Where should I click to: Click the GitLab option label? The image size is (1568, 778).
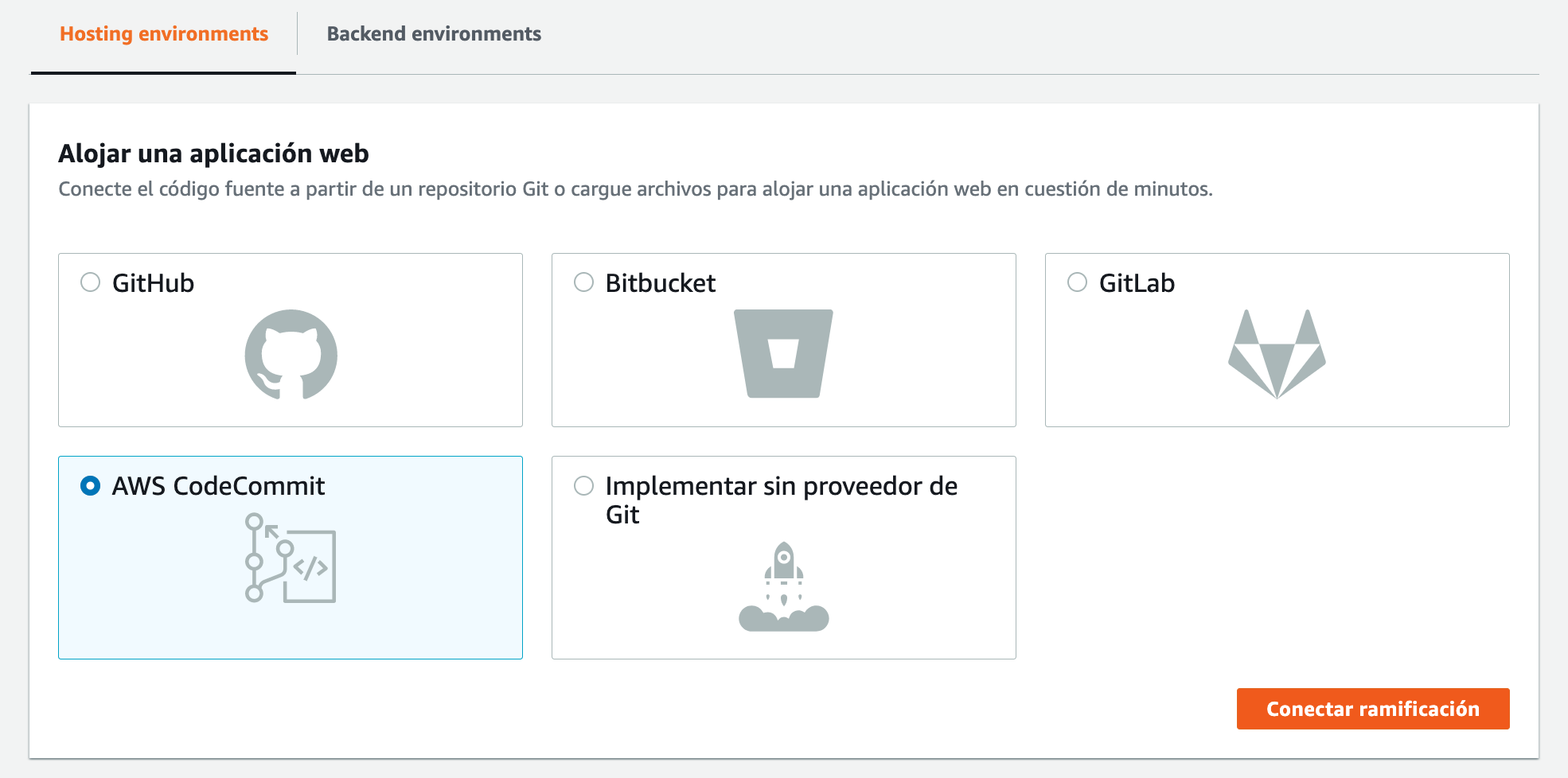pyautogui.click(x=1137, y=283)
